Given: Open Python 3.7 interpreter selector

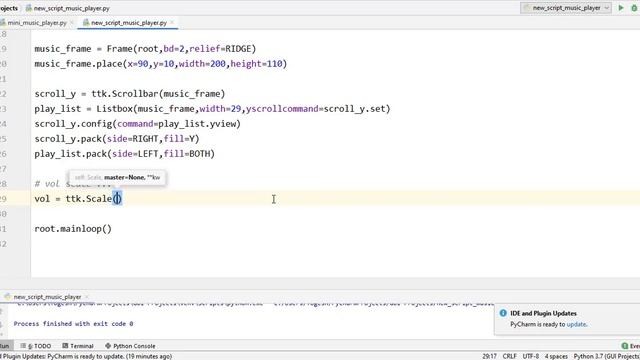Looking at the screenshot, I should coord(607,356).
